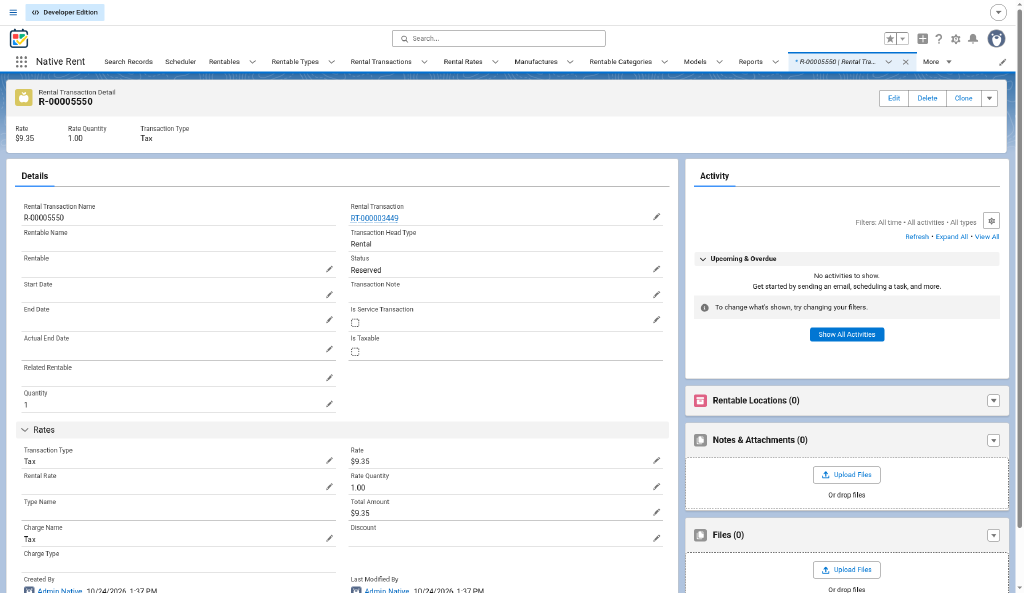The width and height of the screenshot is (1024, 593).
Task: Close the R-00005550 workspace tab
Action: tap(905, 62)
